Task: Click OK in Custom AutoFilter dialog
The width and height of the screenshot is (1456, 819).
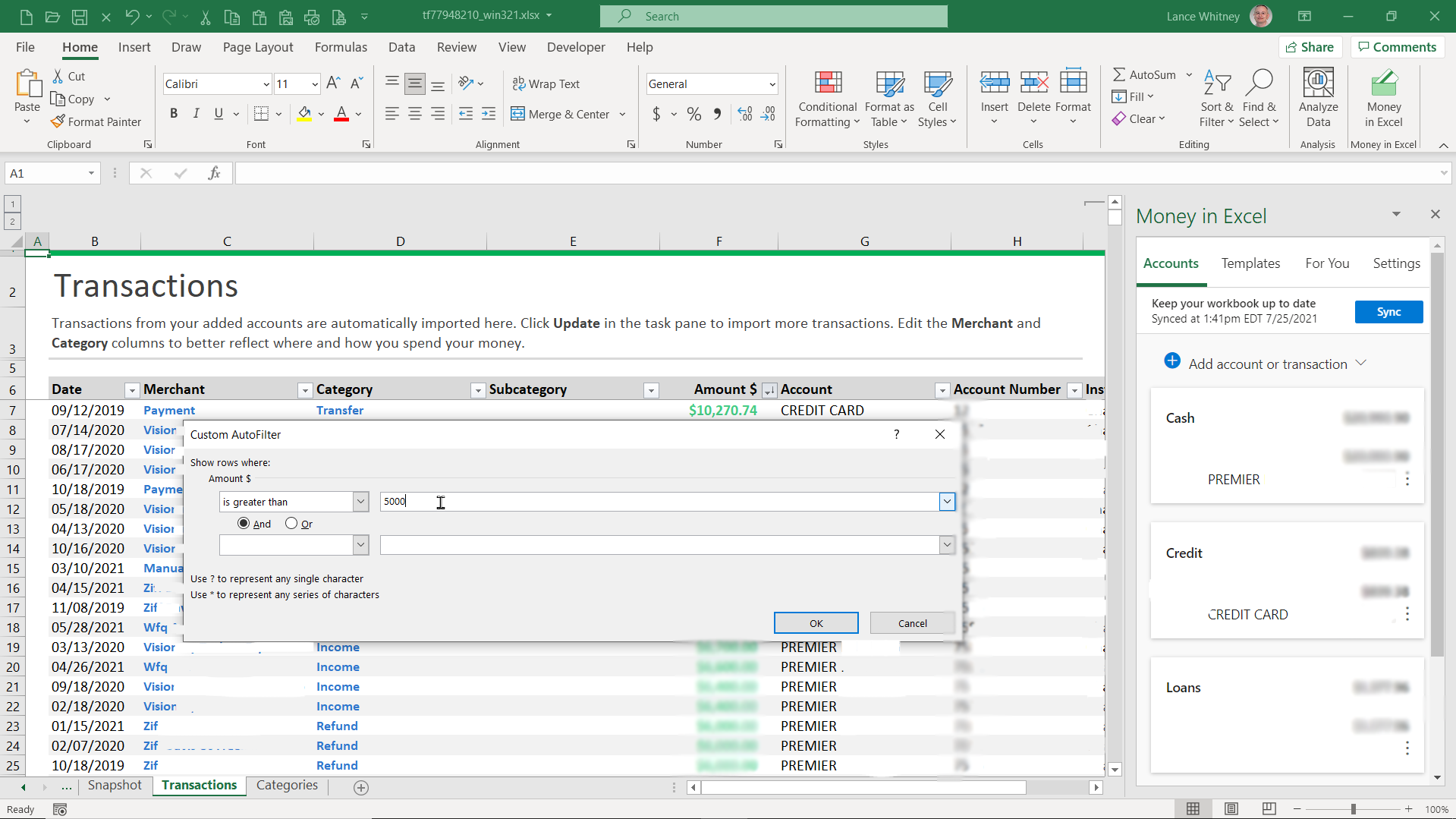Action: [816, 623]
